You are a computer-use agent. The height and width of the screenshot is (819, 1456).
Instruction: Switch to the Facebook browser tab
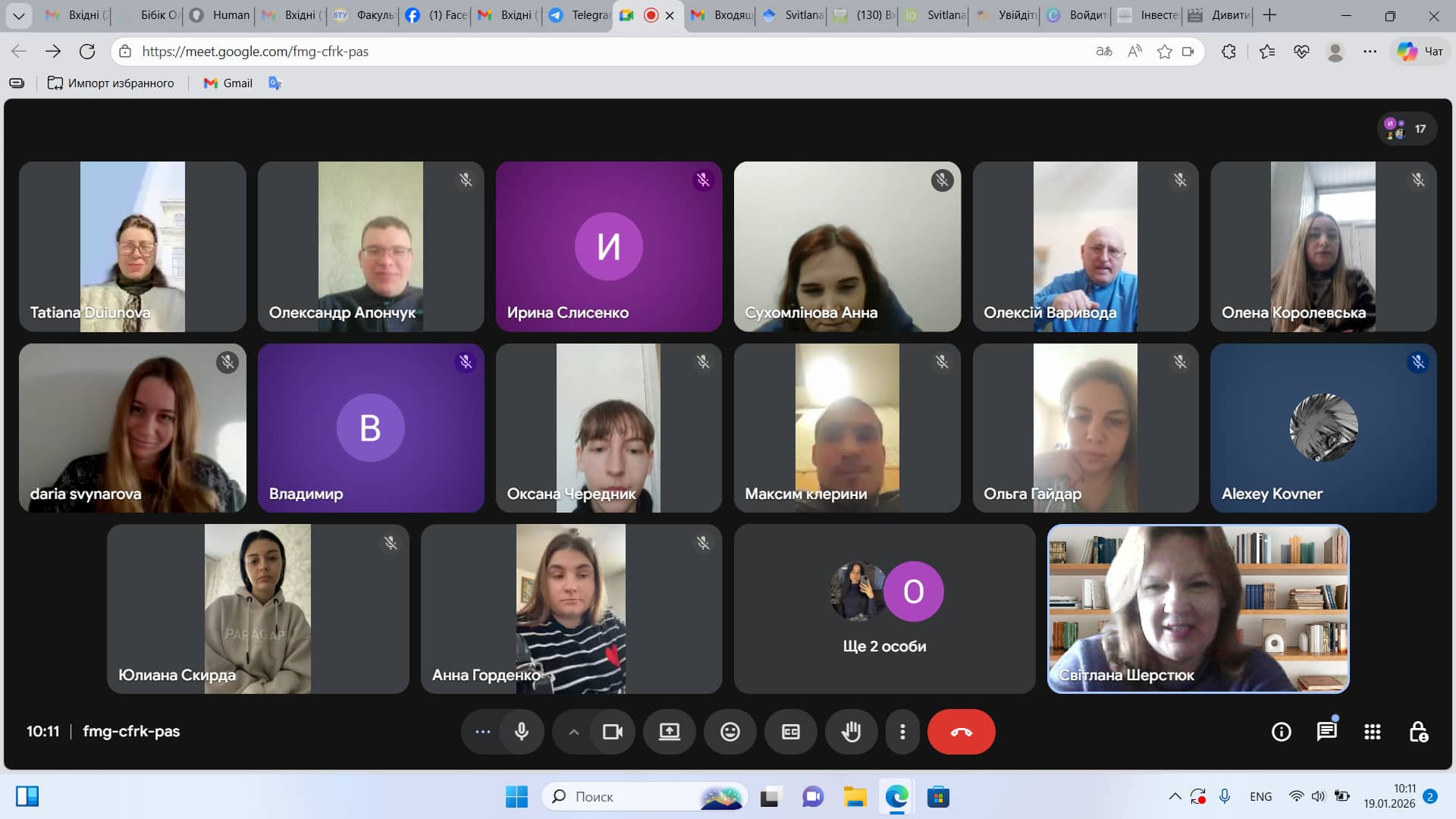(436, 15)
